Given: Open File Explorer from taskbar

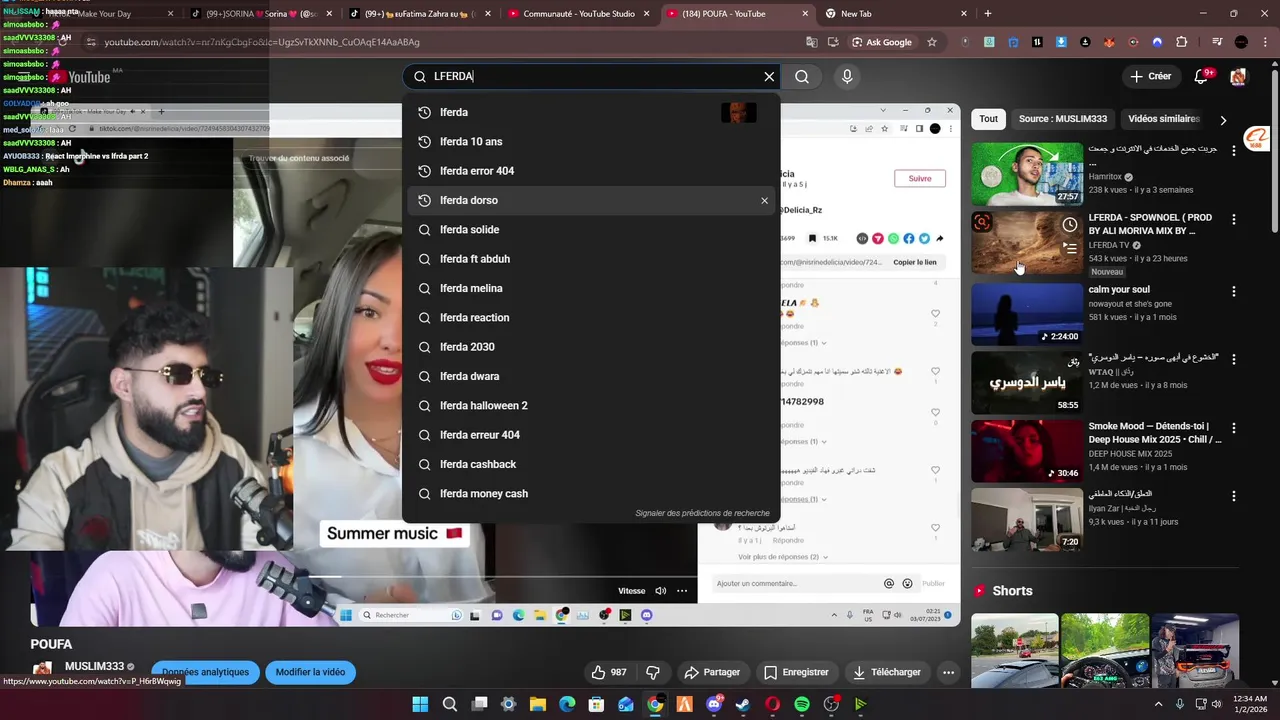Looking at the screenshot, I should (x=538, y=704).
